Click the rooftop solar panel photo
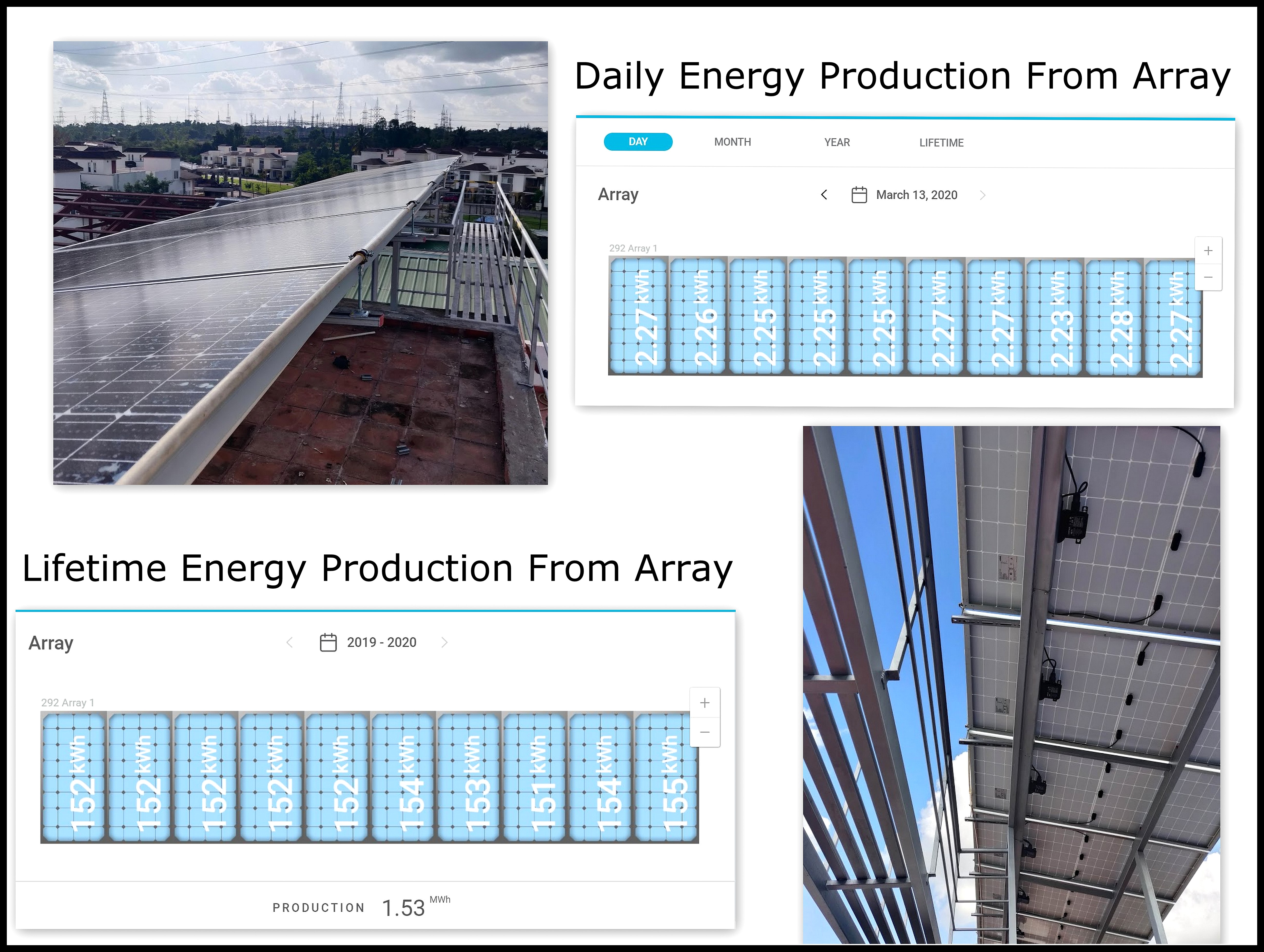The width and height of the screenshot is (1264, 952). tap(300, 263)
